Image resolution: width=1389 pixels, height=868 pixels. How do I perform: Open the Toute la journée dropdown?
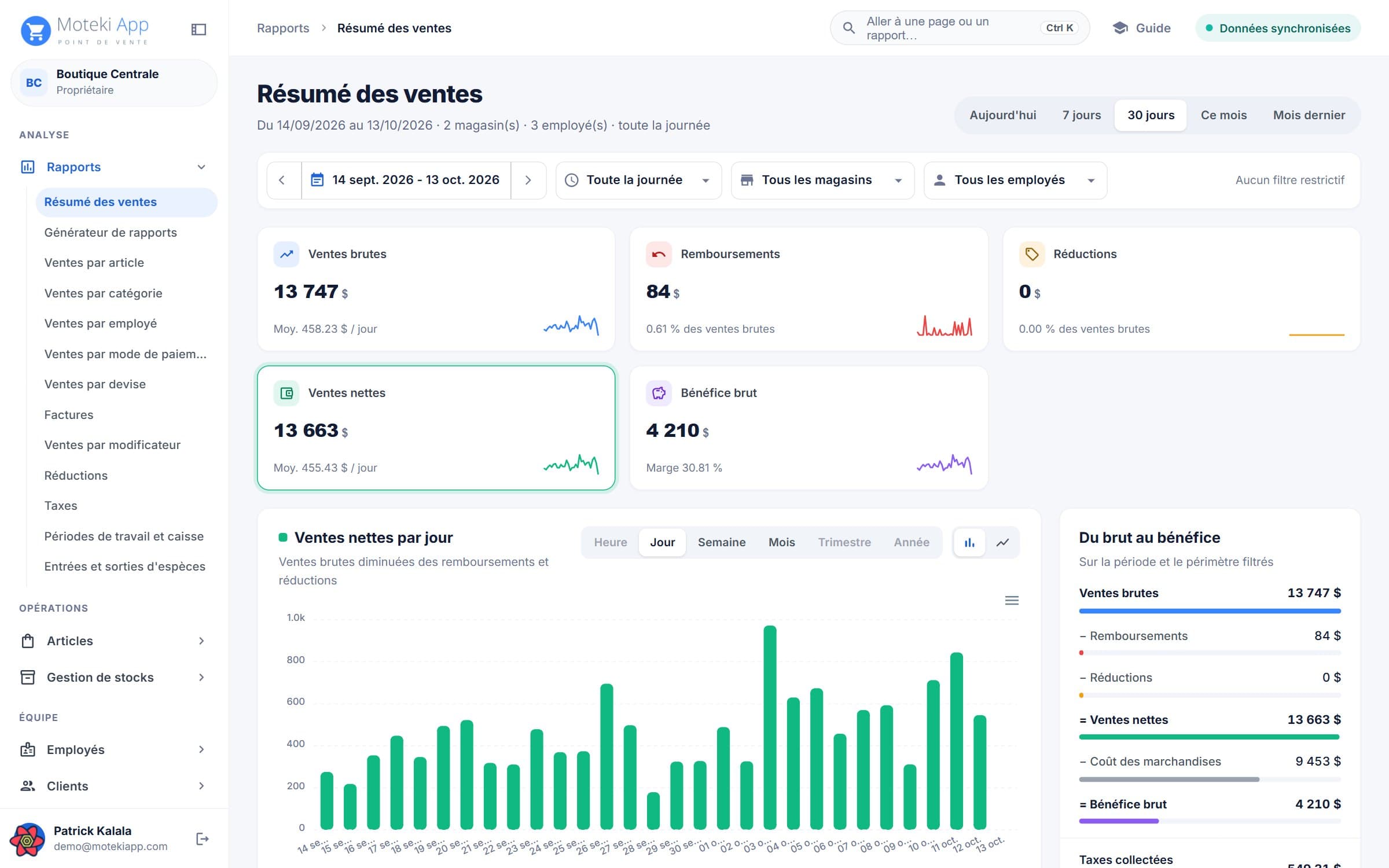click(x=638, y=180)
